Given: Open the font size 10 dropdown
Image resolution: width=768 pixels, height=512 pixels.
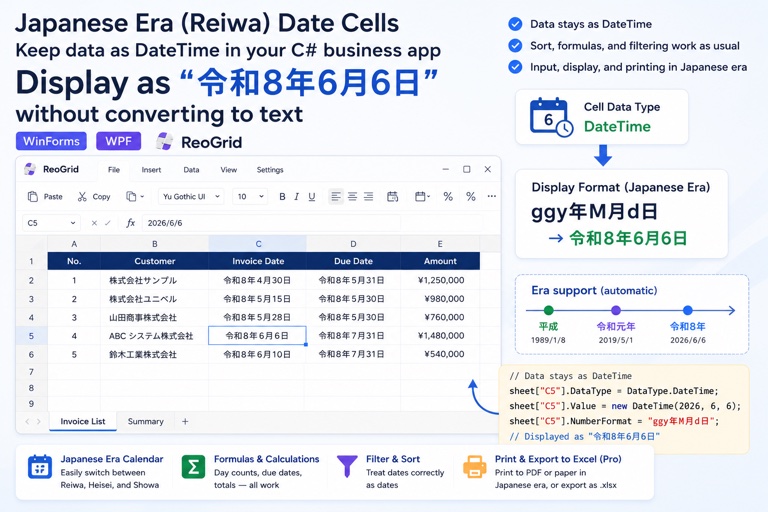Looking at the screenshot, I should [250, 196].
